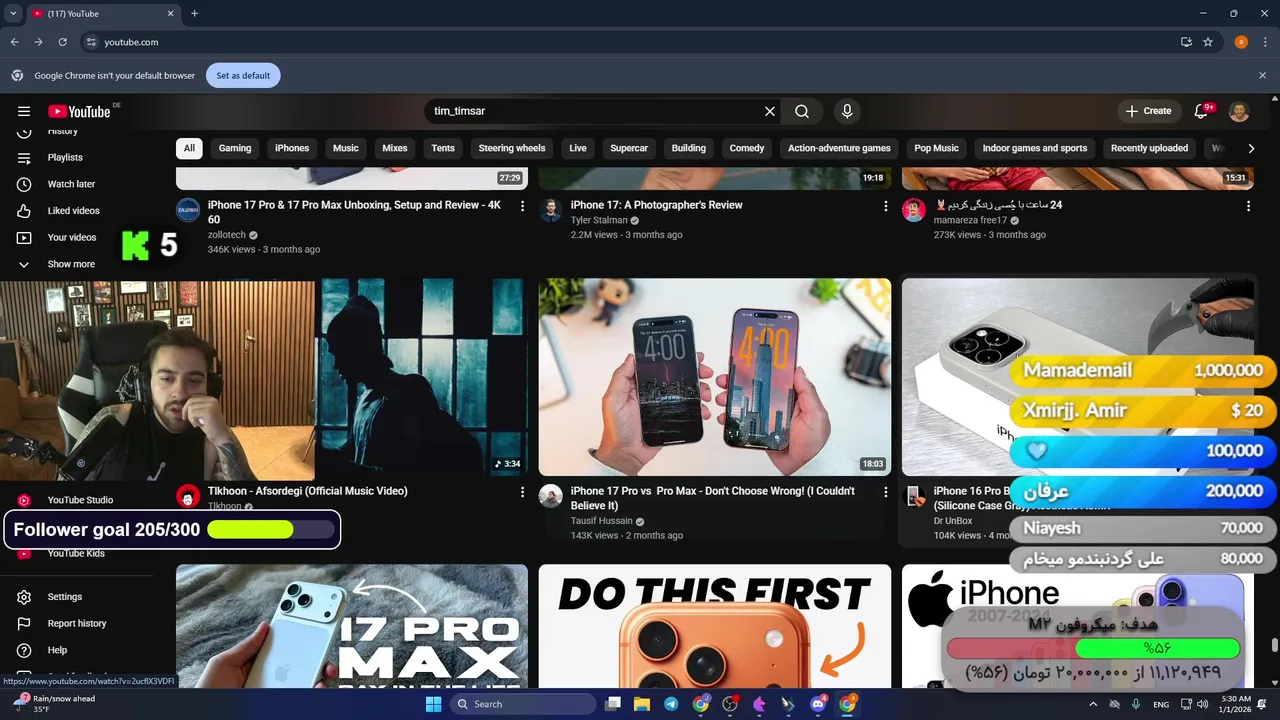Image resolution: width=1280 pixels, height=720 pixels.
Task: Click the Create button
Action: point(1148,111)
